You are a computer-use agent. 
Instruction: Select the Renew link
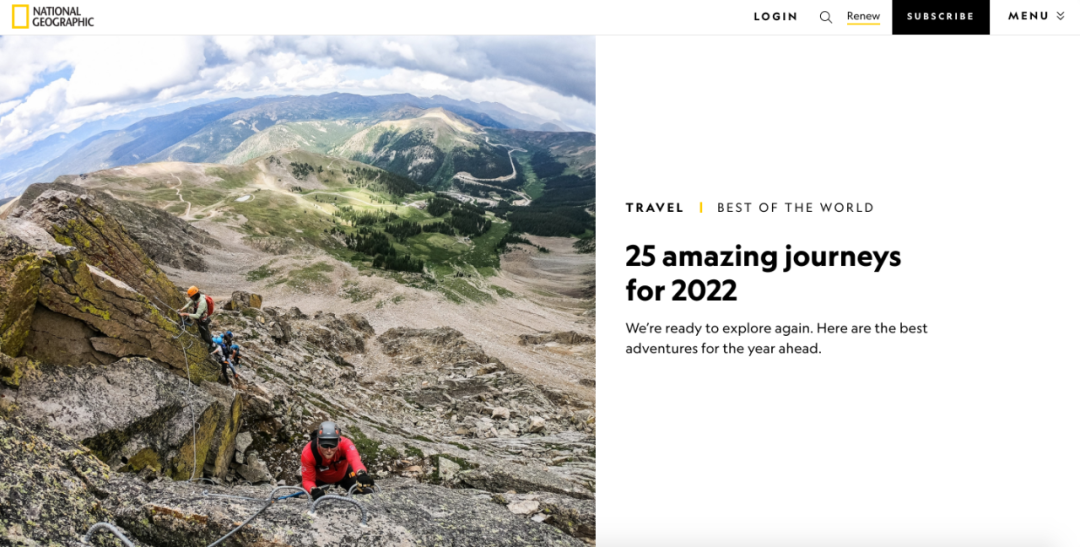(863, 16)
